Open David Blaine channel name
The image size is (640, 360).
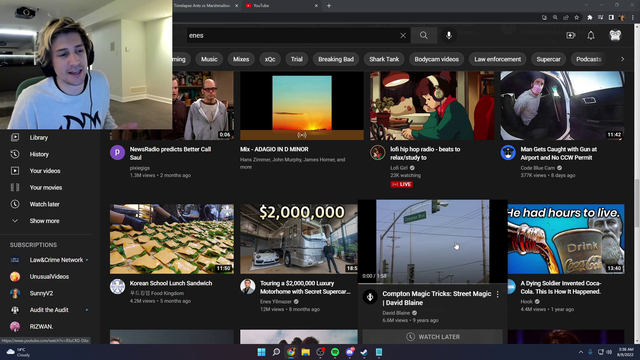pyautogui.click(x=396, y=313)
